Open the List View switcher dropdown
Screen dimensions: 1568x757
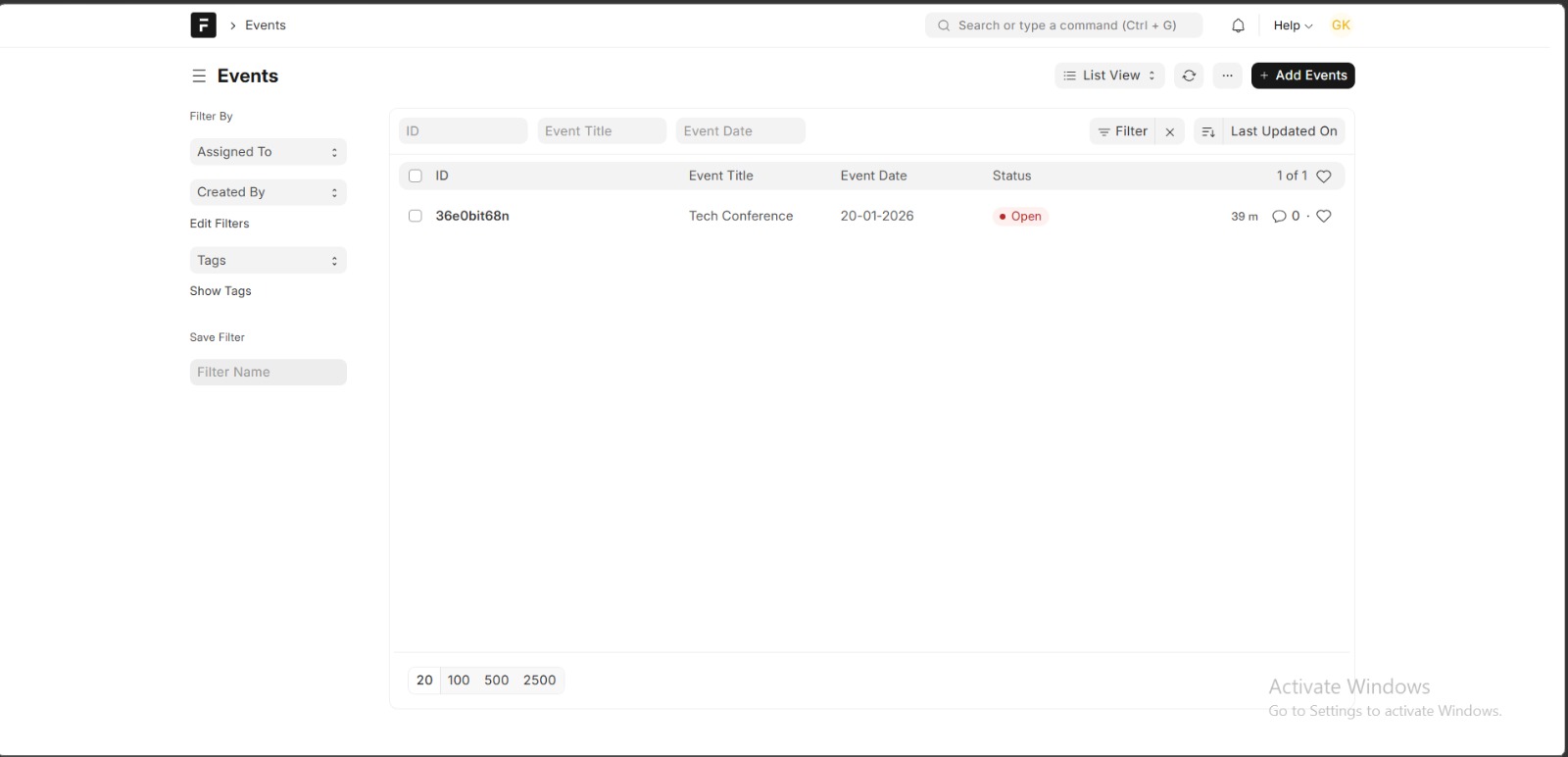[1109, 76]
